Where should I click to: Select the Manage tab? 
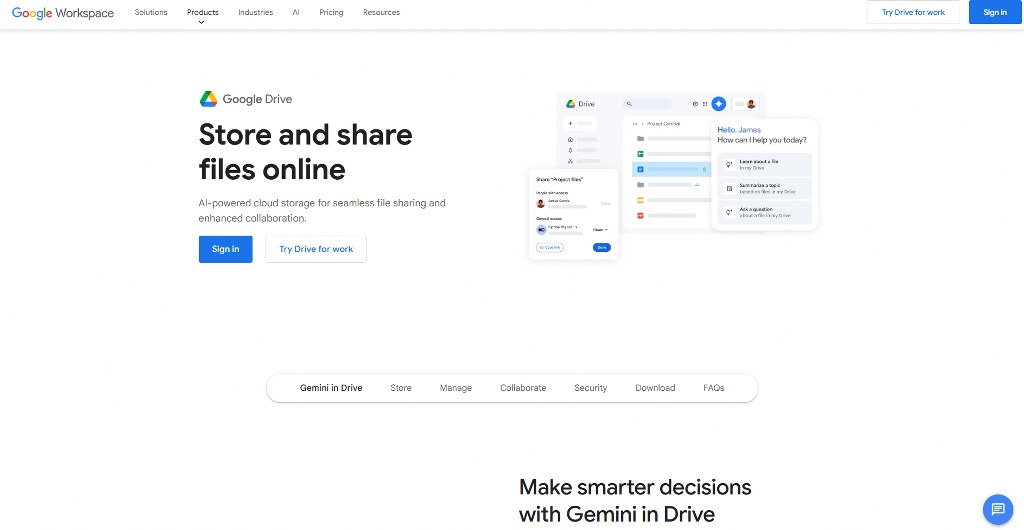pyautogui.click(x=456, y=388)
